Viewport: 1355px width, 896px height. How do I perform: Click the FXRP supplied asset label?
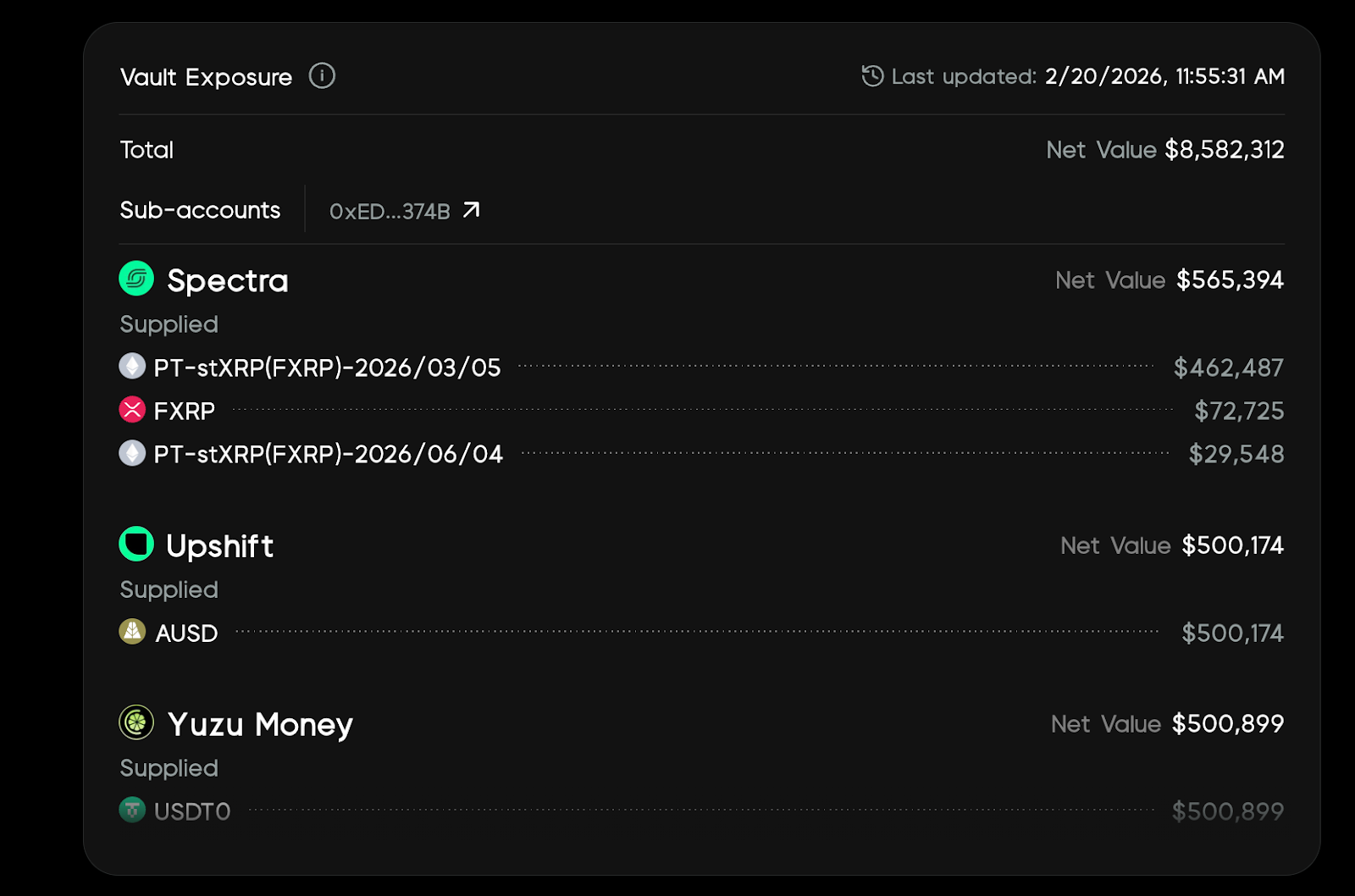[185, 411]
